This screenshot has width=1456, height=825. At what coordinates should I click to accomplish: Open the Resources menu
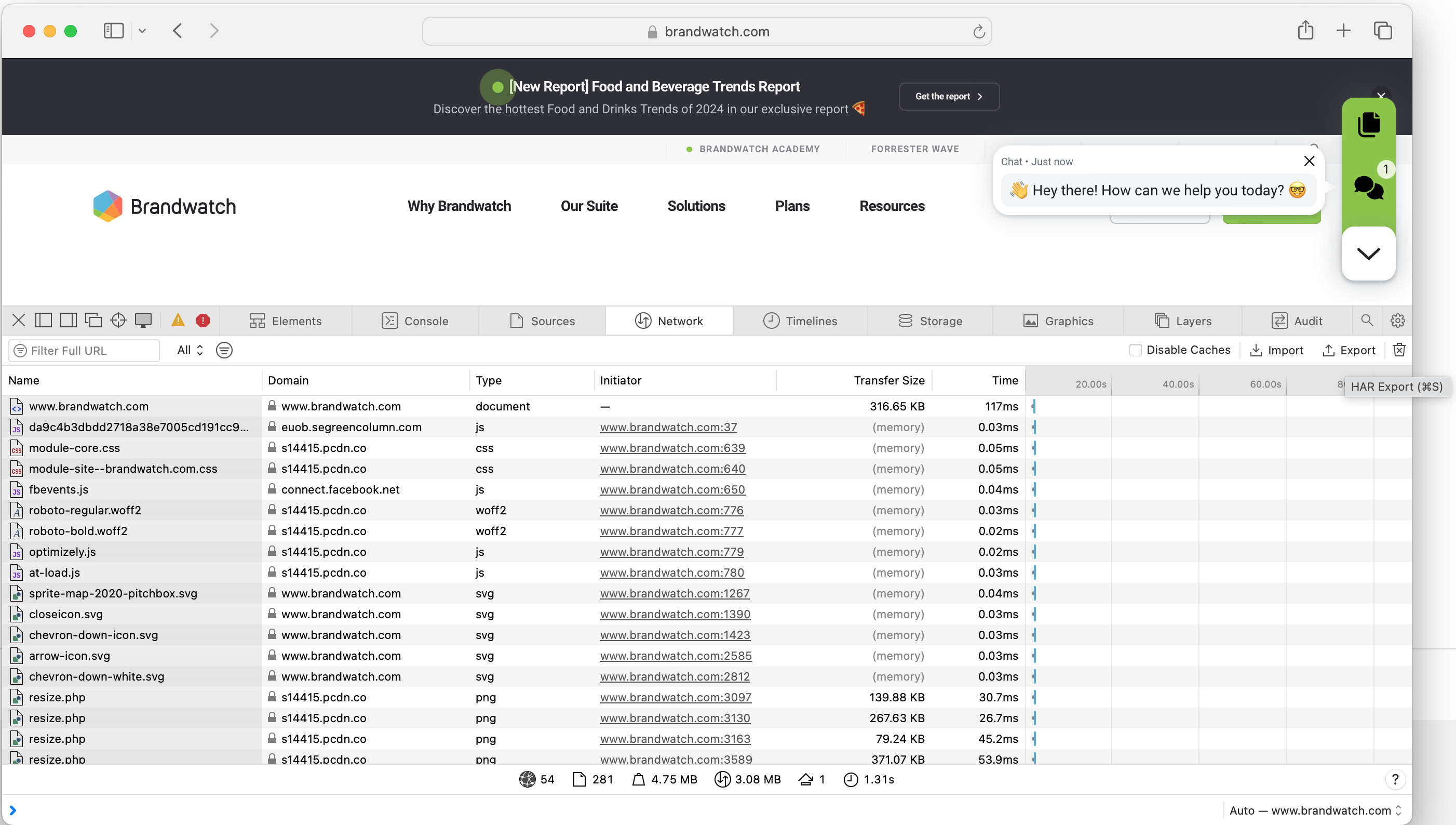(892, 206)
